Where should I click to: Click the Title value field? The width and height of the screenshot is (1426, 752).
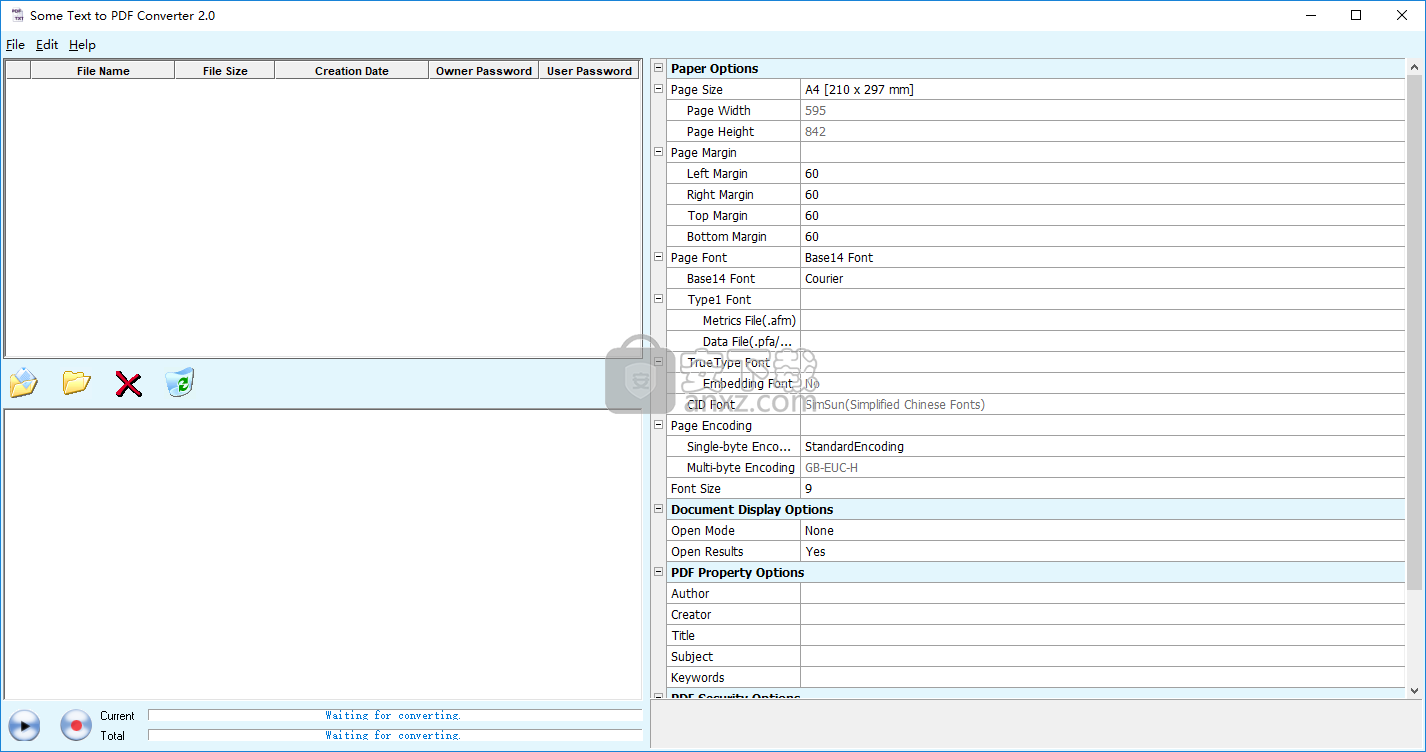click(x=1103, y=635)
